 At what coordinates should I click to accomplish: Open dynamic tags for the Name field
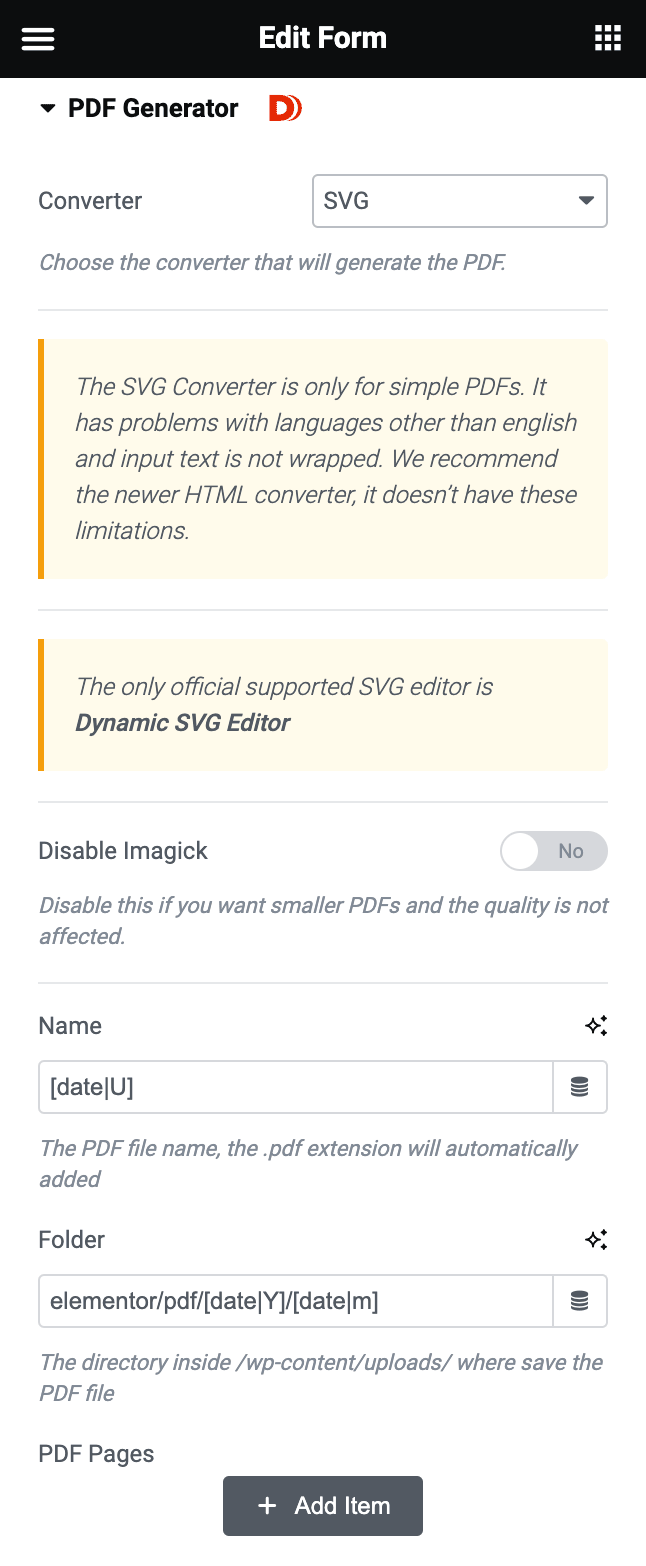(580, 1086)
